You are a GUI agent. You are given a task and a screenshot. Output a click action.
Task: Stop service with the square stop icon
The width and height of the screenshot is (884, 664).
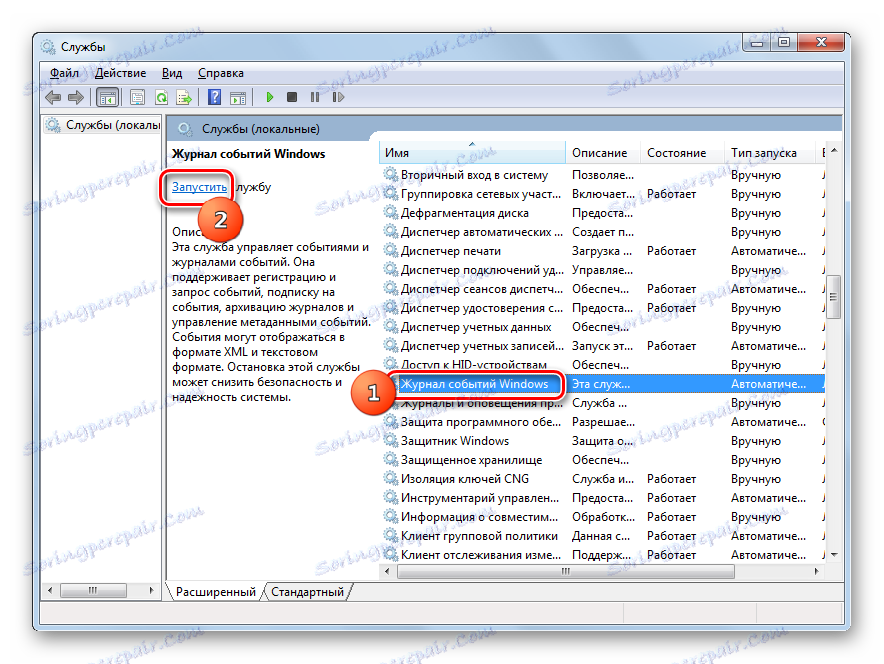point(292,98)
